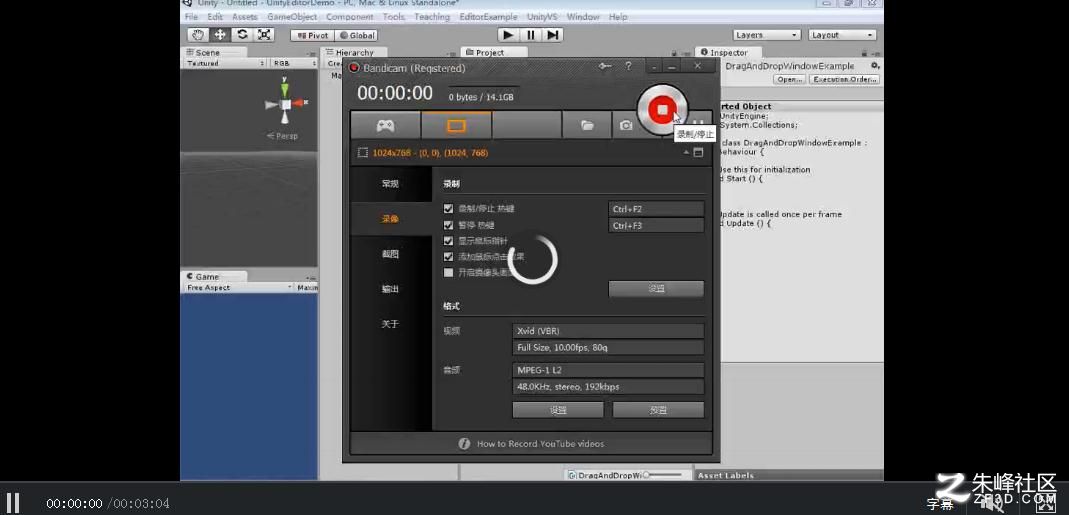Open Unity's File menu
The image size is (1069, 515).
pyautogui.click(x=192, y=16)
